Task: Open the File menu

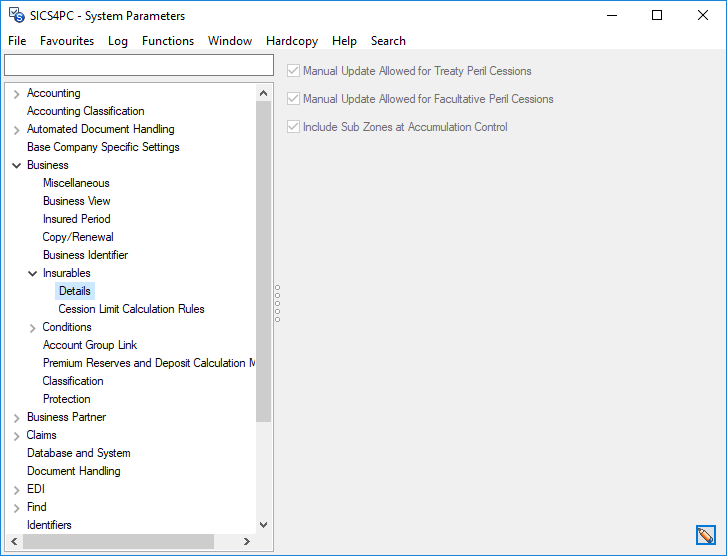Action: click(x=17, y=41)
